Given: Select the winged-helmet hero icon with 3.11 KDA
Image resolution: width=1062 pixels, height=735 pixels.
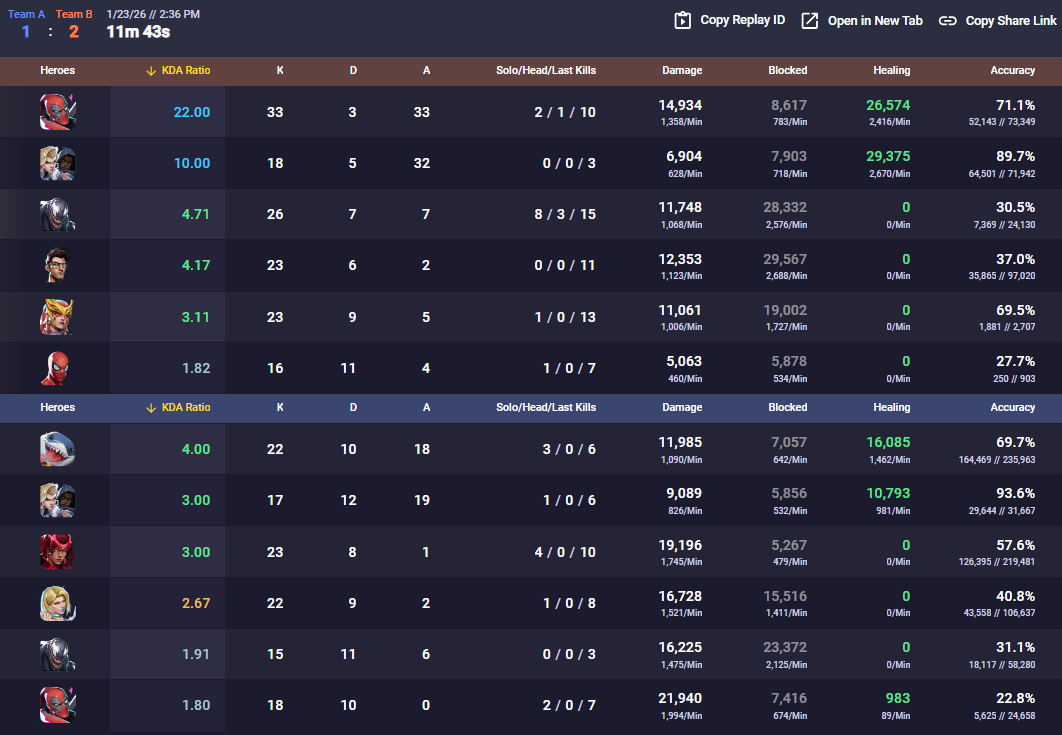Looking at the screenshot, I should pyautogui.click(x=58, y=317).
